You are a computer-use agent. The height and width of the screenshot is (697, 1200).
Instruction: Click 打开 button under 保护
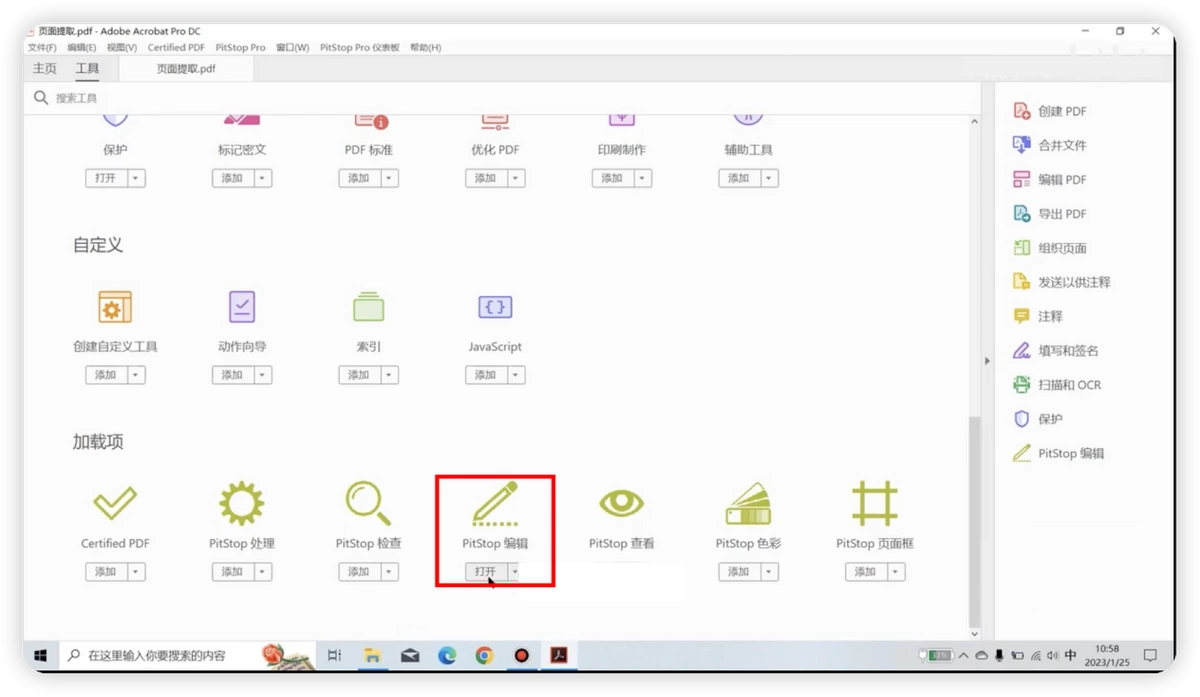tap(106, 178)
